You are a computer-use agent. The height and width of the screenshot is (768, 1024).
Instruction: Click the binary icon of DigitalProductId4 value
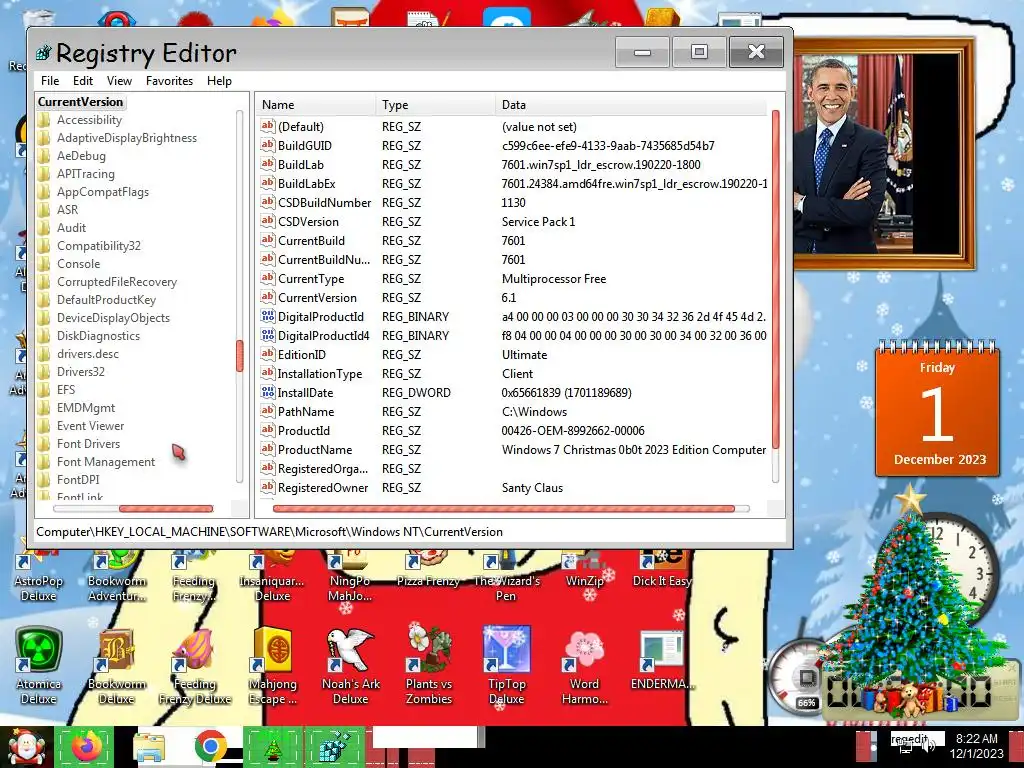(267, 335)
